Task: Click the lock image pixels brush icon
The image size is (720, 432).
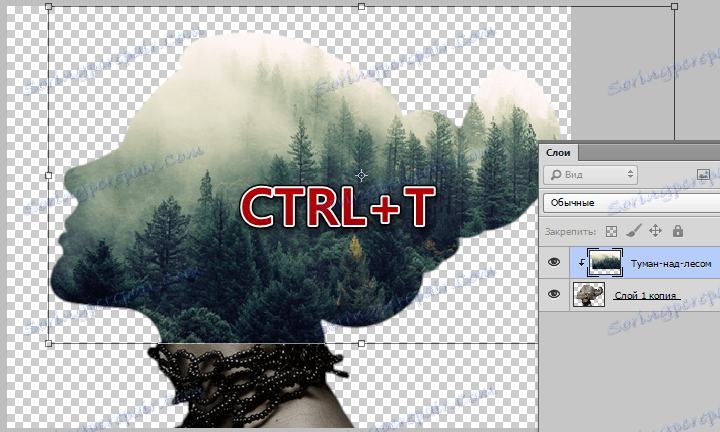Action: point(634,231)
